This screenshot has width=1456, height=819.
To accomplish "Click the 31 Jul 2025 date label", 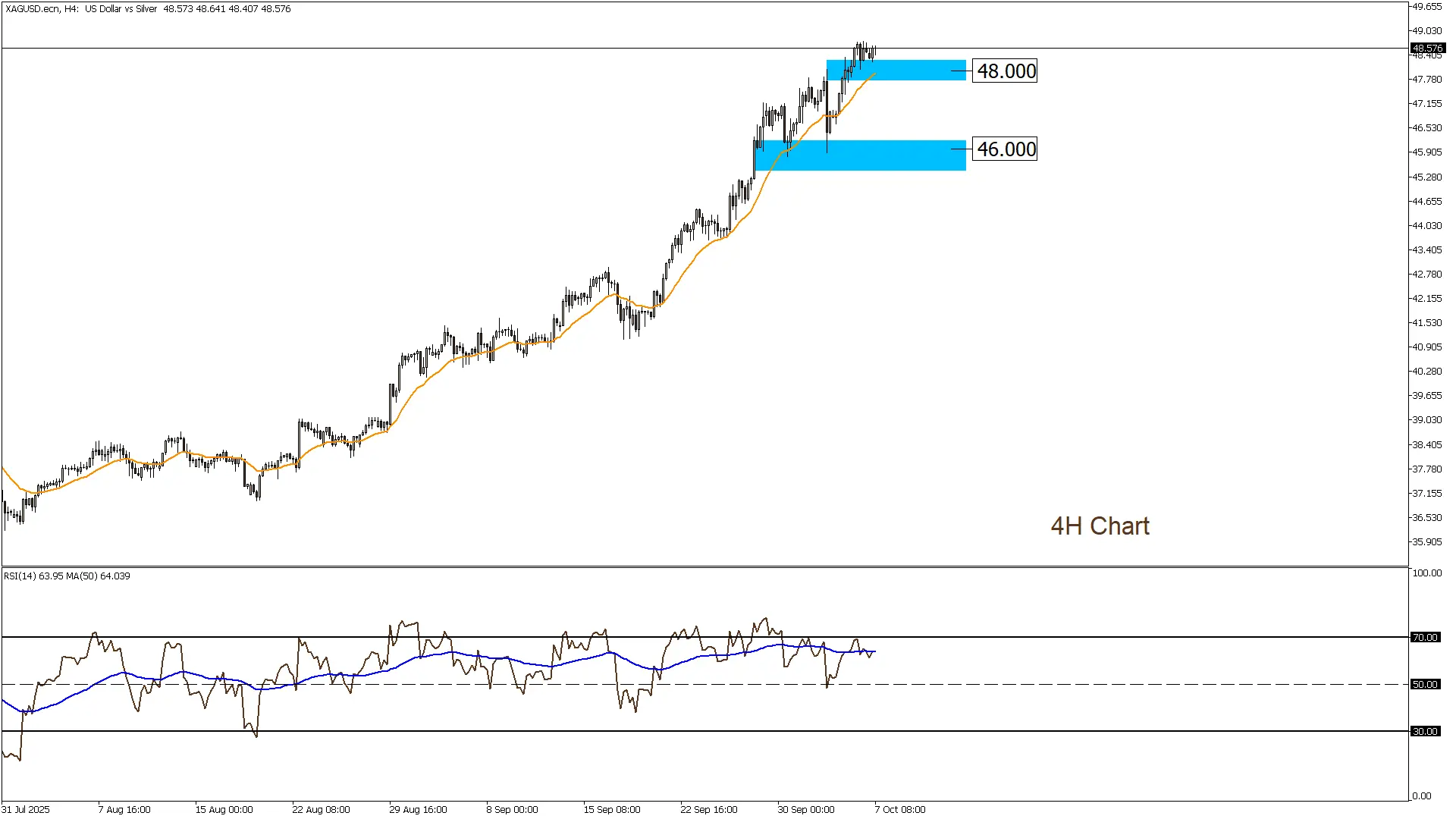I will 26,810.
